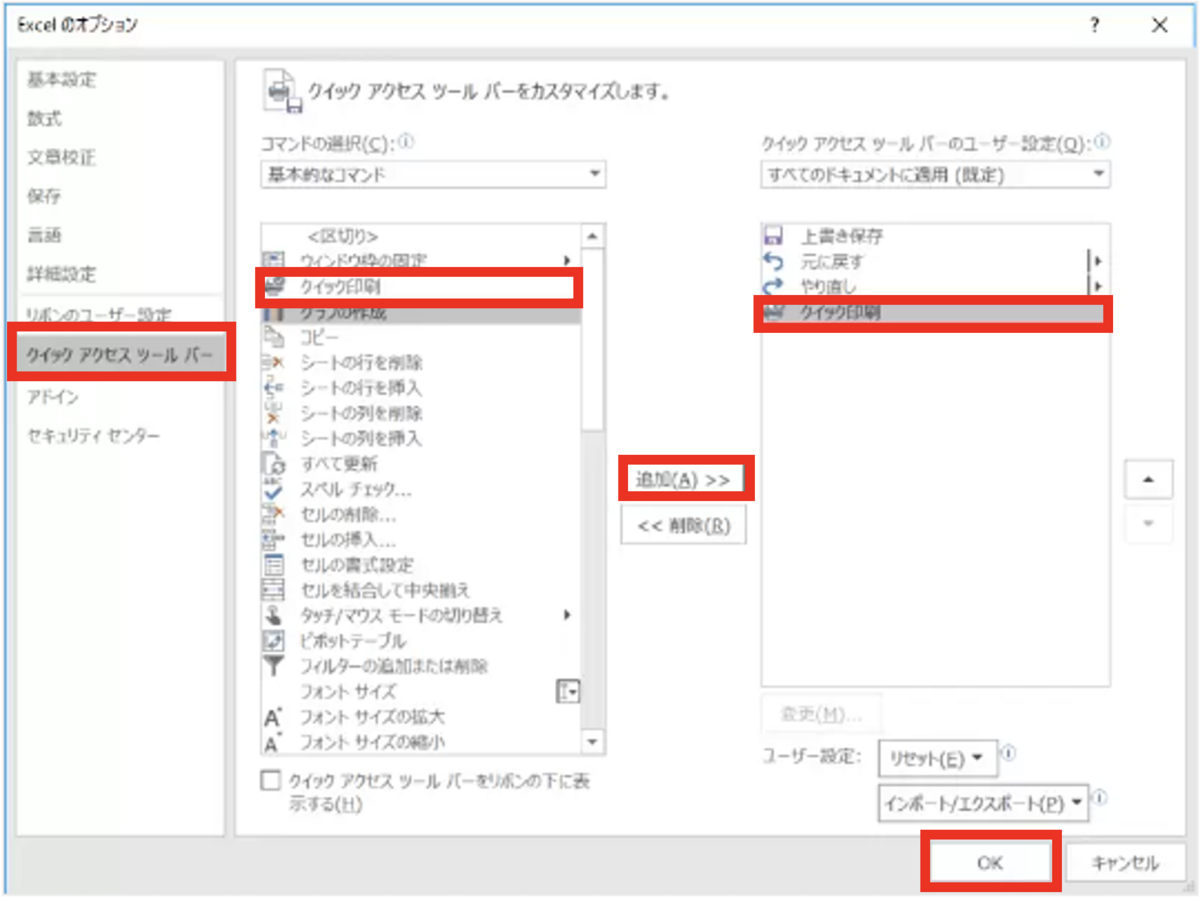Click the move down arrow button
This screenshot has height=897, width=1200.
1148,524
